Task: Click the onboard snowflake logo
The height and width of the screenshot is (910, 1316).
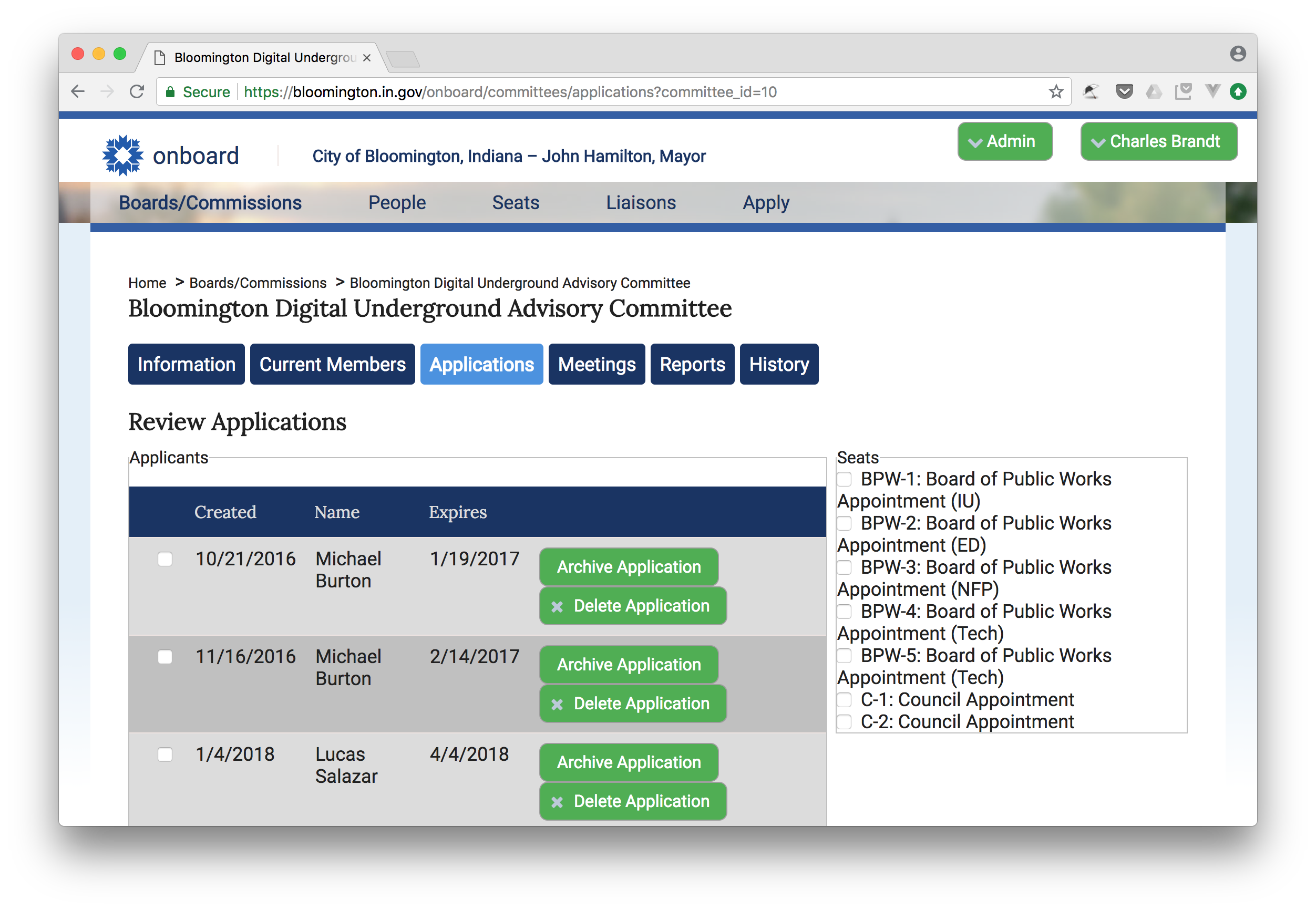Action: [x=122, y=155]
